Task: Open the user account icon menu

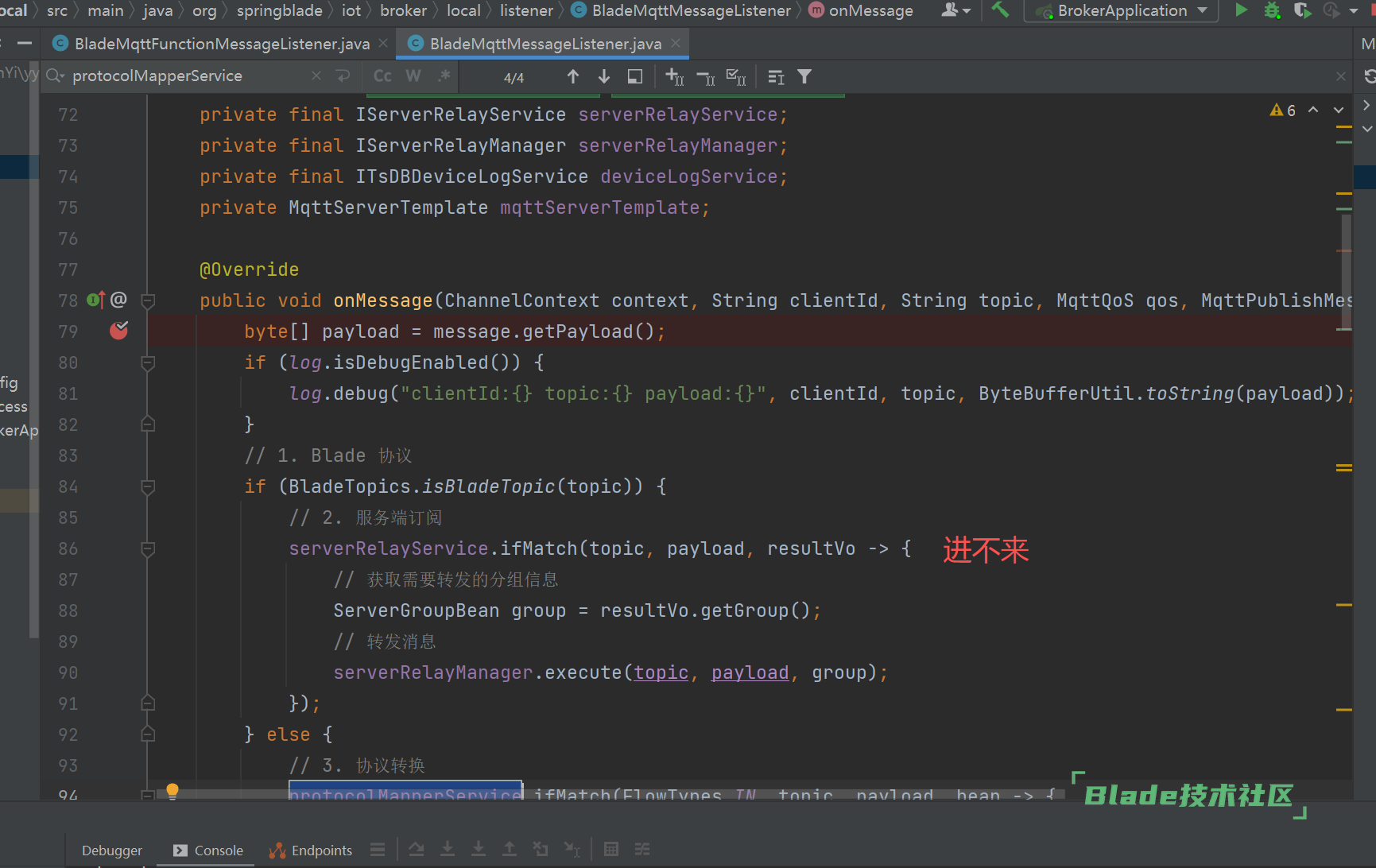Action: pos(955,10)
